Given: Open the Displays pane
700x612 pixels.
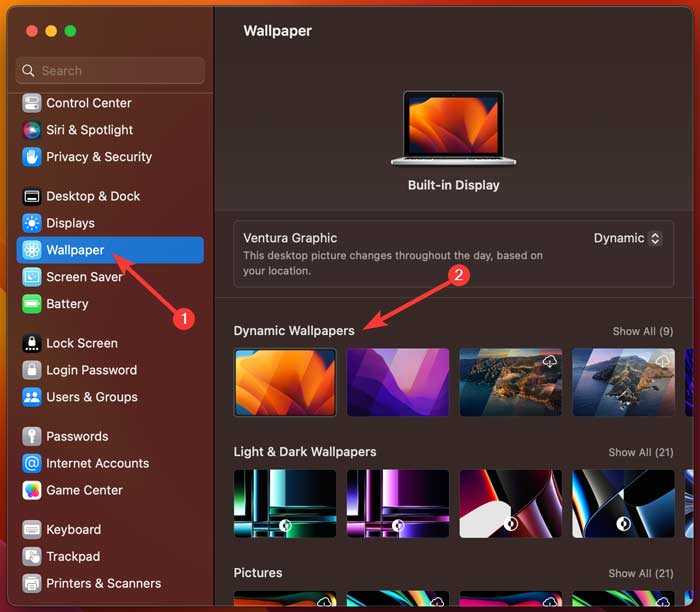Looking at the screenshot, I should 71,223.
